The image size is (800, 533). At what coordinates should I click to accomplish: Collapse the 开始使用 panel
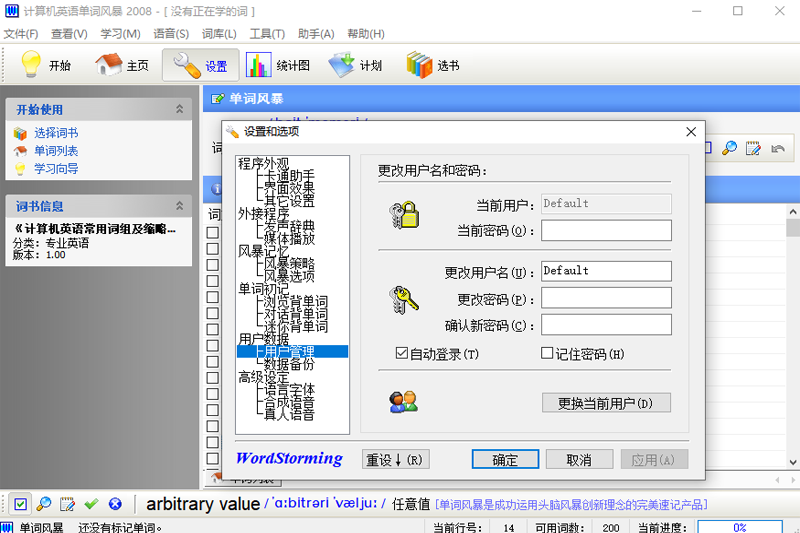pyautogui.click(x=180, y=109)
